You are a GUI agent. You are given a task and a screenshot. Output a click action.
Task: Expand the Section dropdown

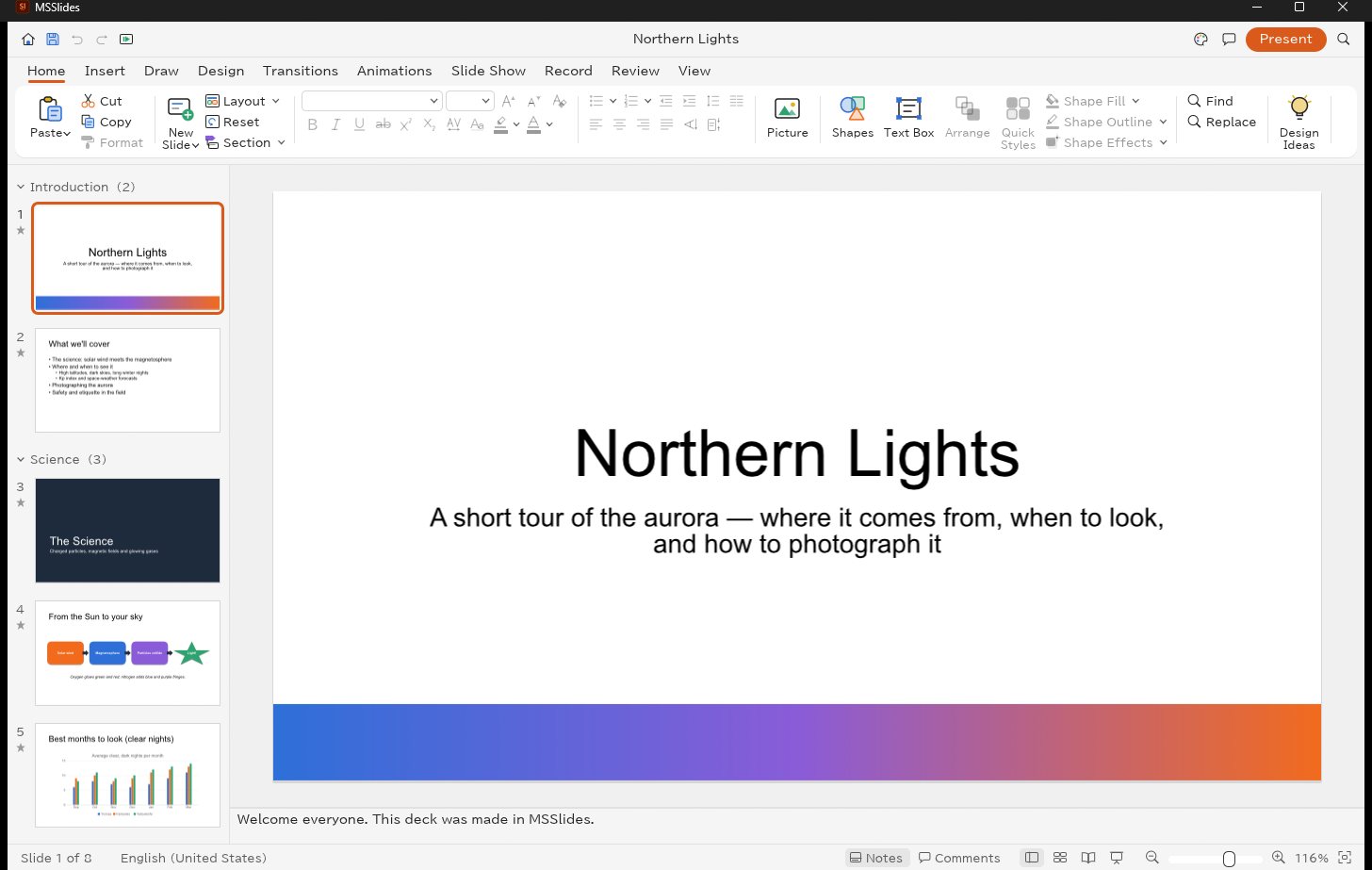pos(280,142)
